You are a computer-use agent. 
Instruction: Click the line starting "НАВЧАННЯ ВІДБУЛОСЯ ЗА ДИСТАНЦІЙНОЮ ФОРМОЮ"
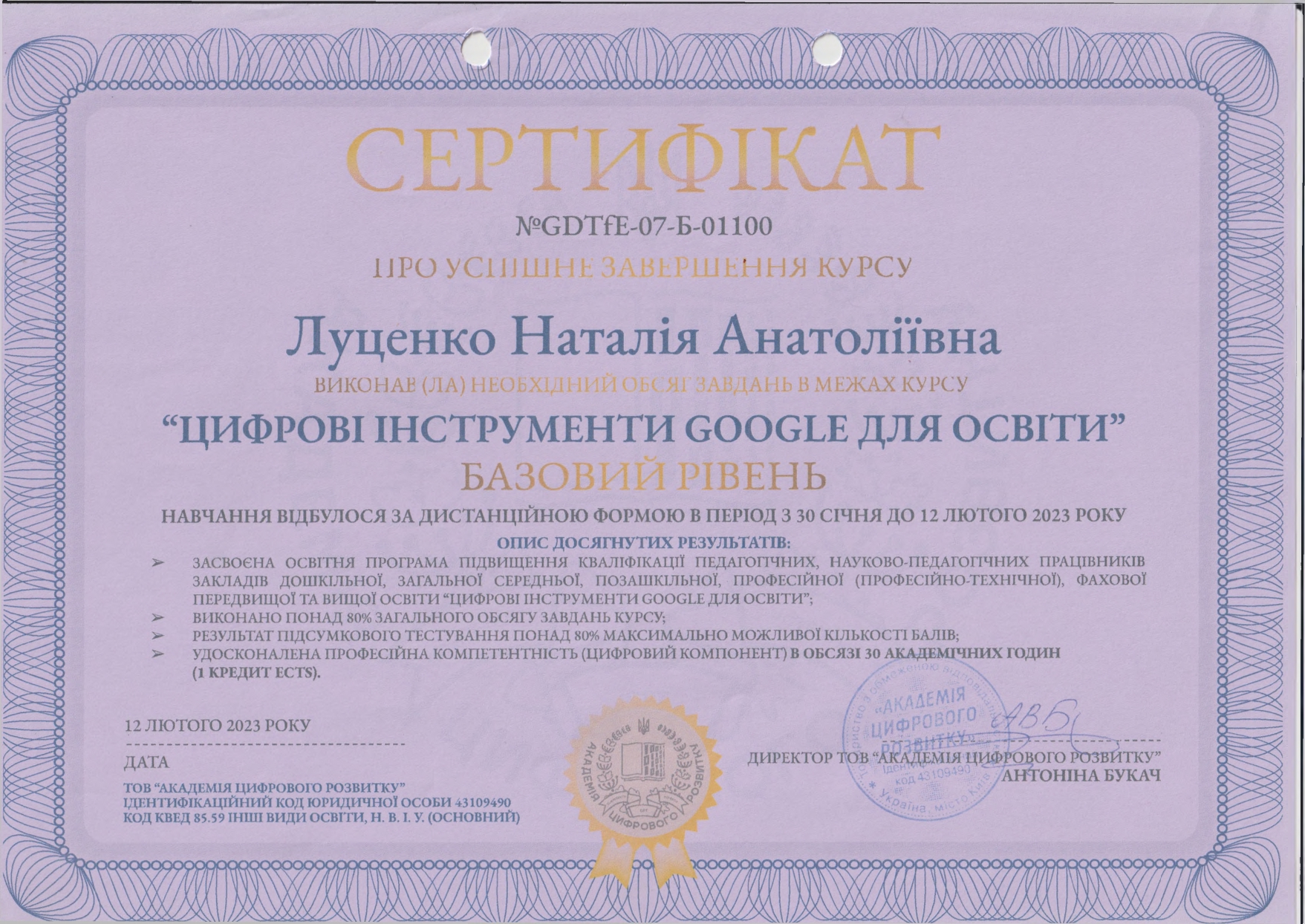point(643,515)
